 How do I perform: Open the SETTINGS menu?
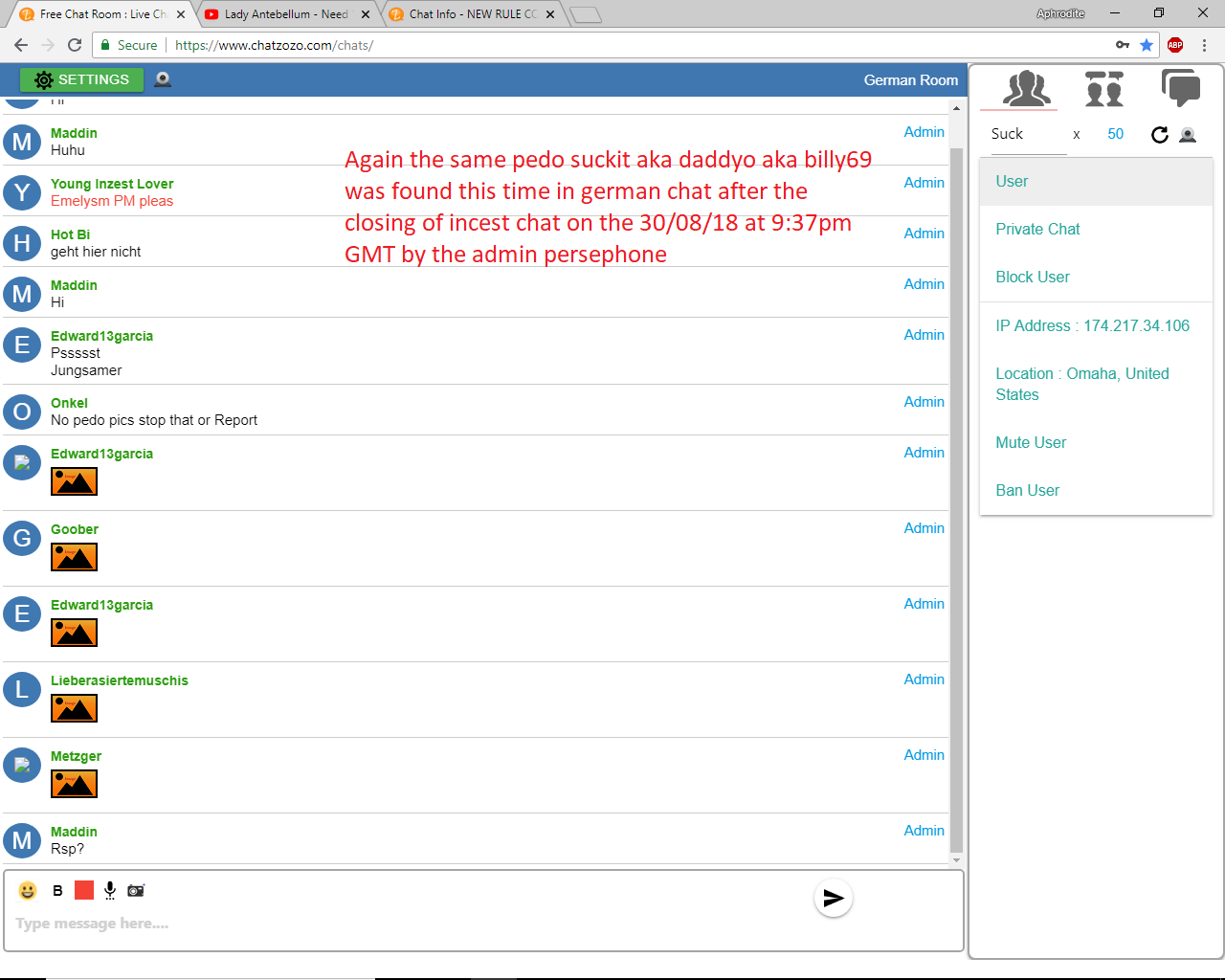tap(82, 79)
